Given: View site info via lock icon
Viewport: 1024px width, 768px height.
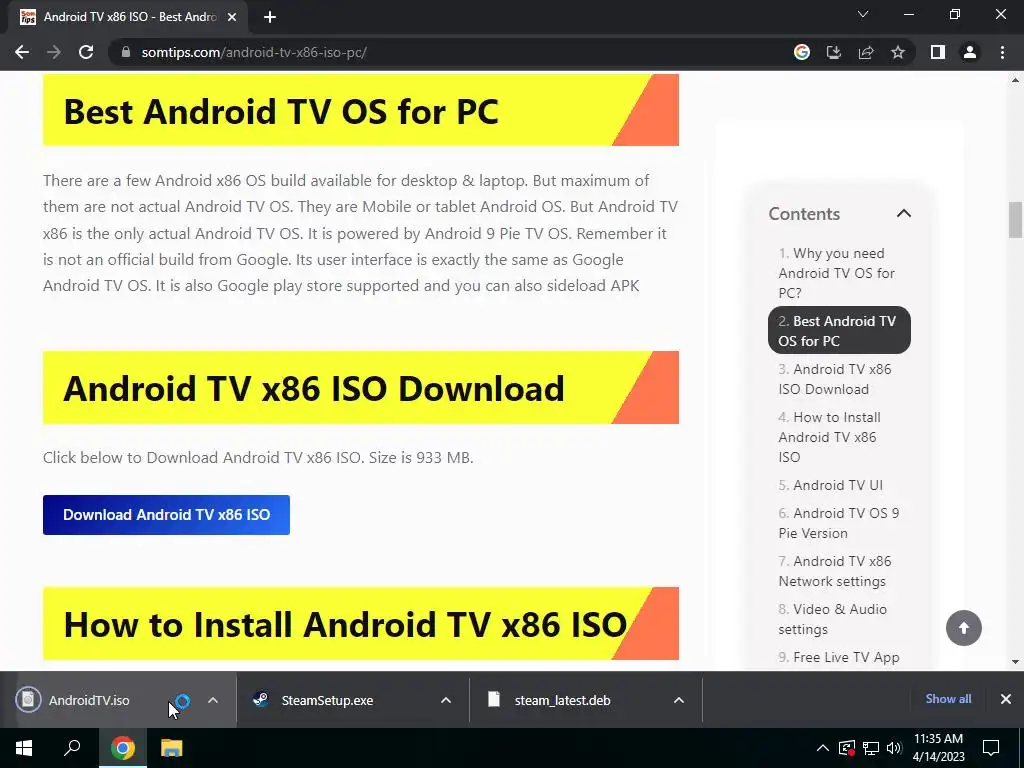Looking at the screenshot, I should point(125,52).
